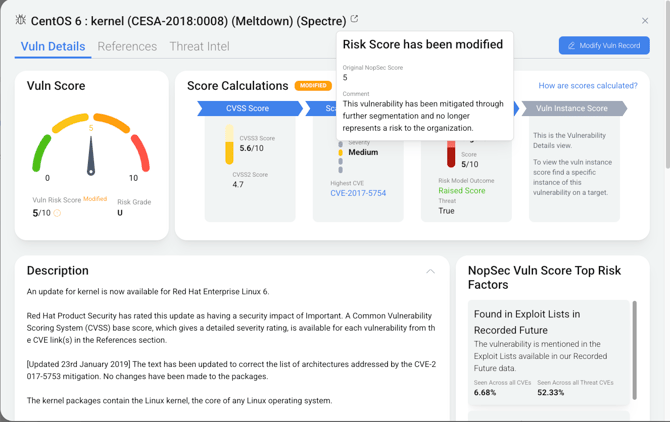Open the Threat Intel tab
Viewport: 670px width, 422px height.
click(199, 46)
